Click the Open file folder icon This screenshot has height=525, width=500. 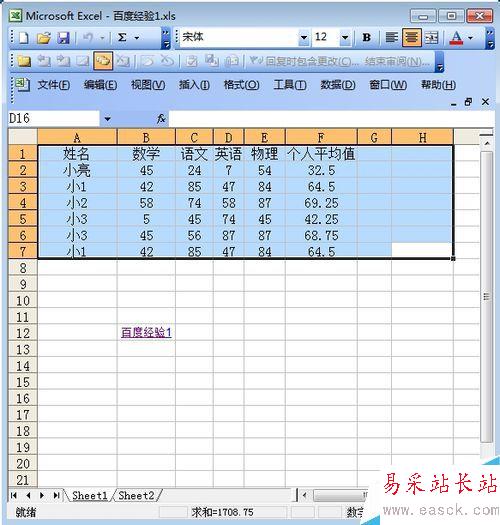pos(44,38)
